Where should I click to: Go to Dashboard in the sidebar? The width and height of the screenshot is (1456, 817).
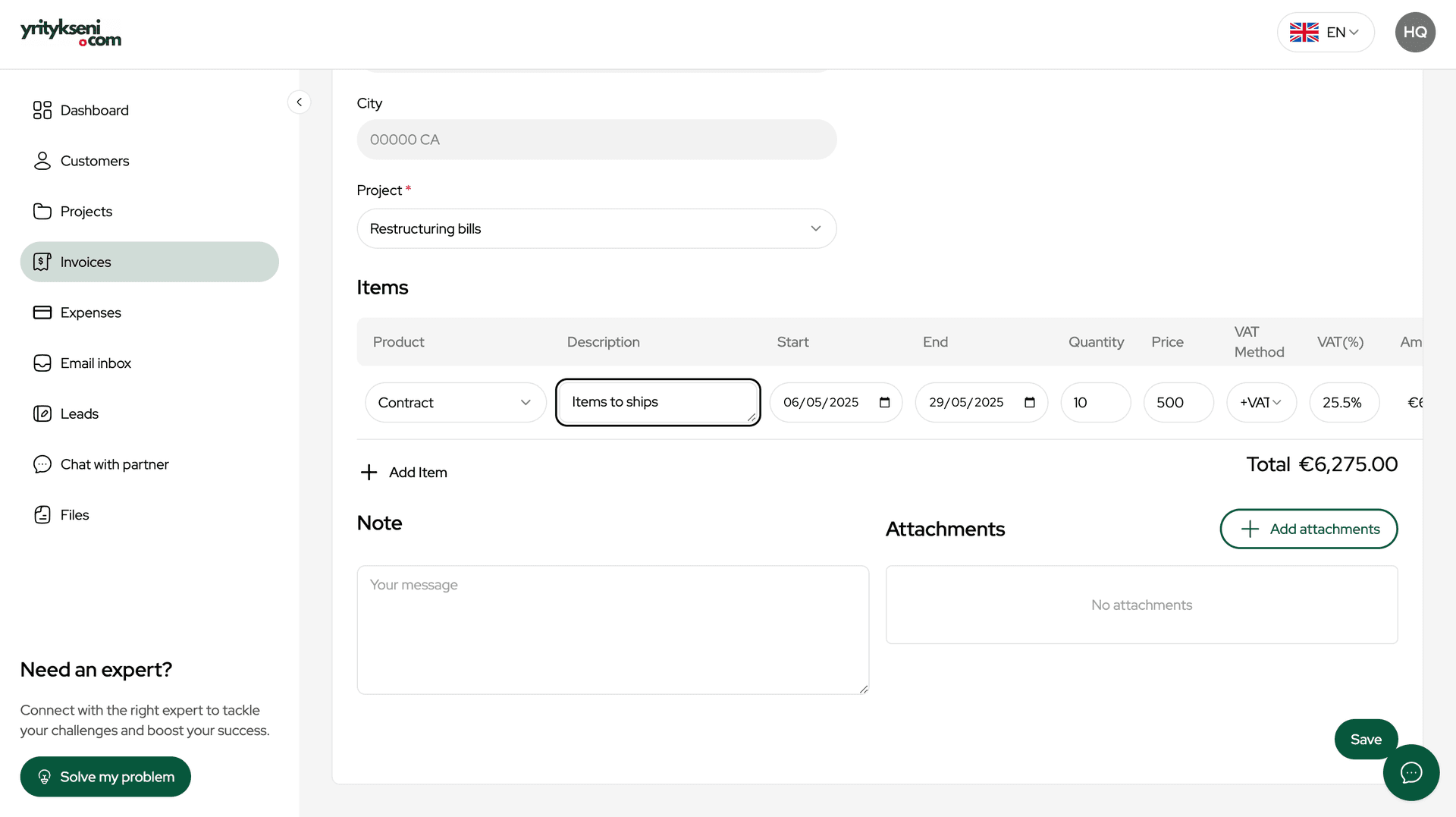click(x=94, y=111)
